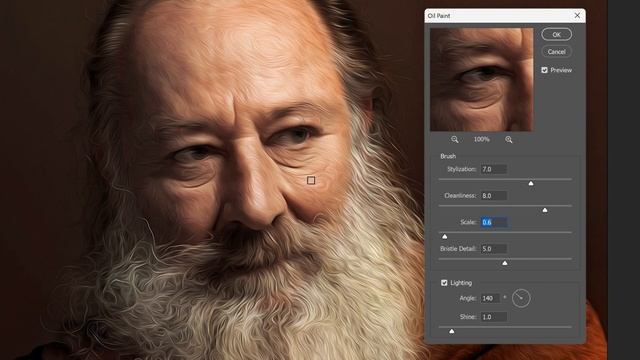Close the Oil Paint dialog

point(577,16)
